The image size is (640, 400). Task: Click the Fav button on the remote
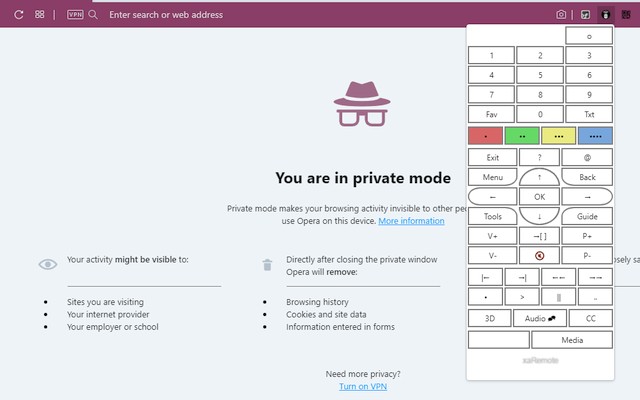point(491,114)
